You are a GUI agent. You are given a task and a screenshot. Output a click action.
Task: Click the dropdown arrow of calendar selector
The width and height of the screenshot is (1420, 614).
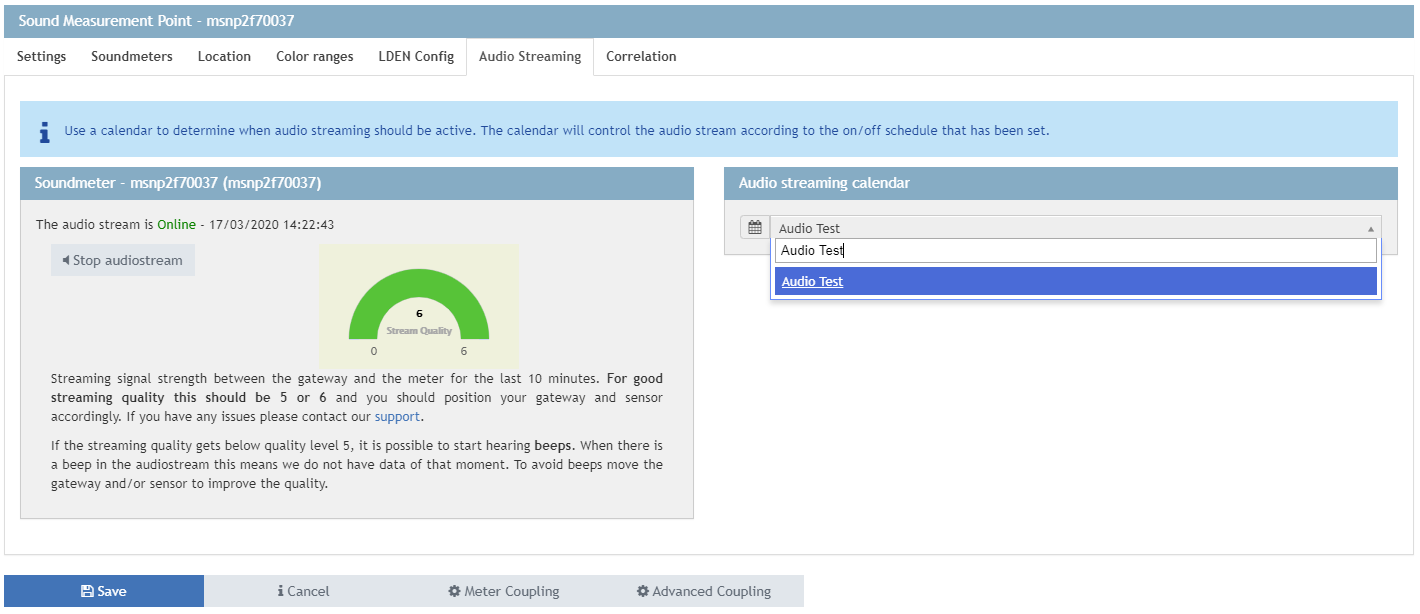tap(1370, 229)
